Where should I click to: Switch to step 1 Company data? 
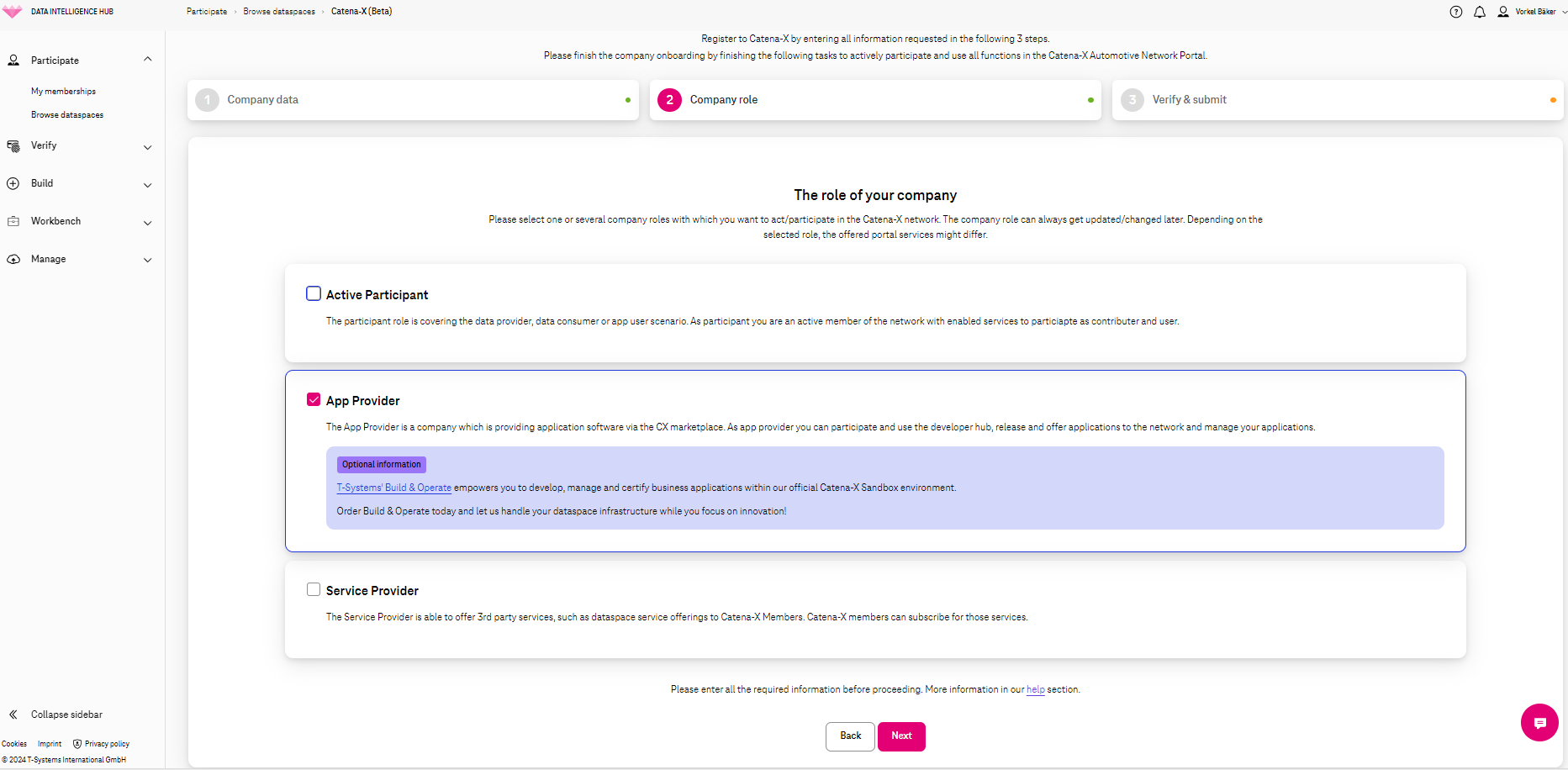tap(413, 100)
